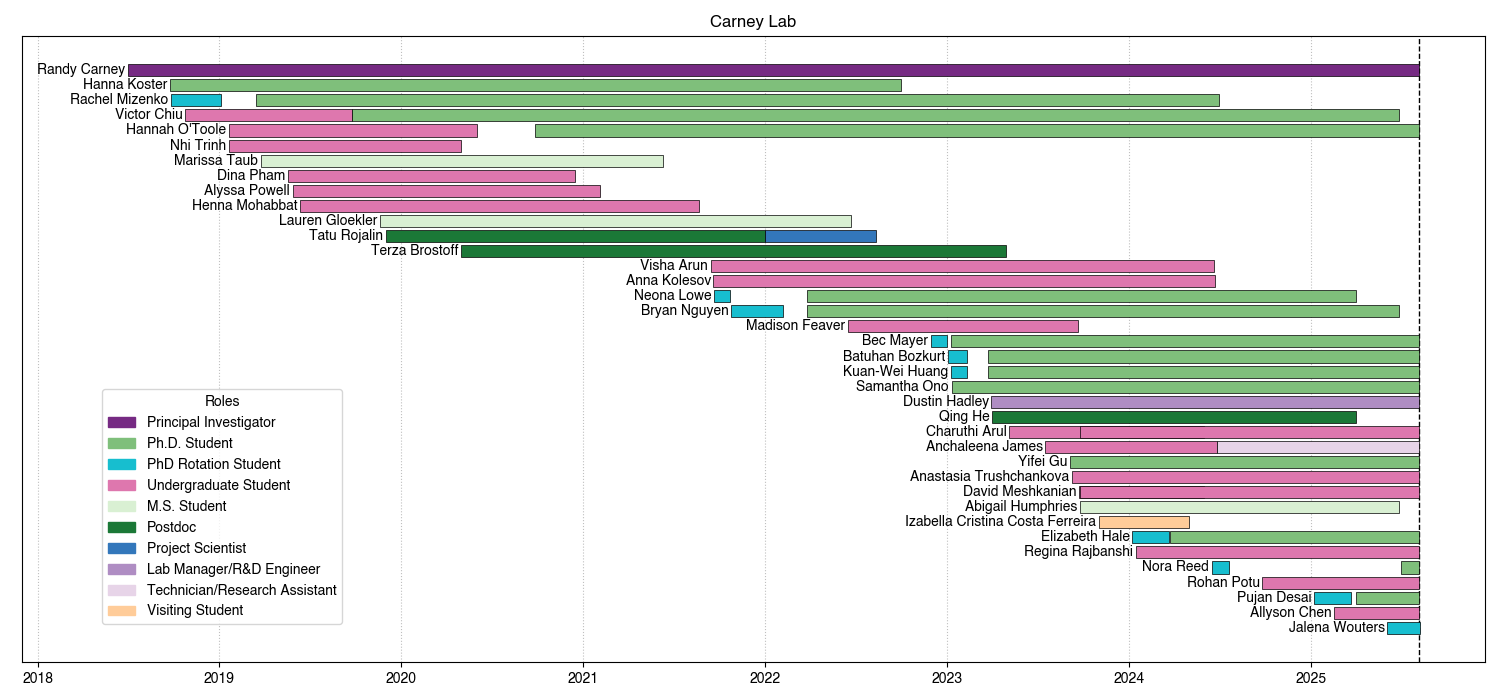Click the name label 'David Meshkanian'
The height and width of the screenshot is (700, 1500).
tap(1020, 492)
